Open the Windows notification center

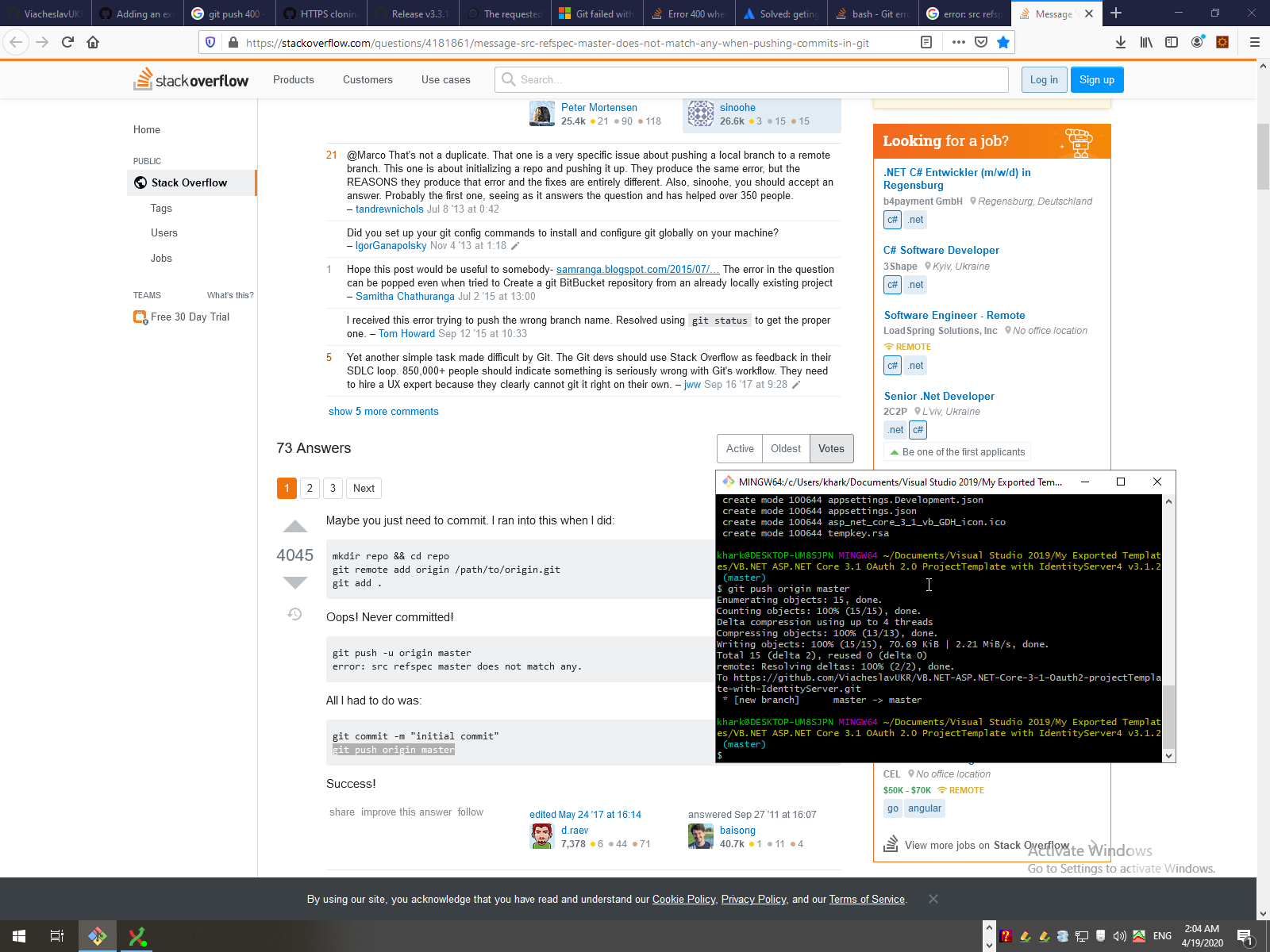tap(1245, 936)
